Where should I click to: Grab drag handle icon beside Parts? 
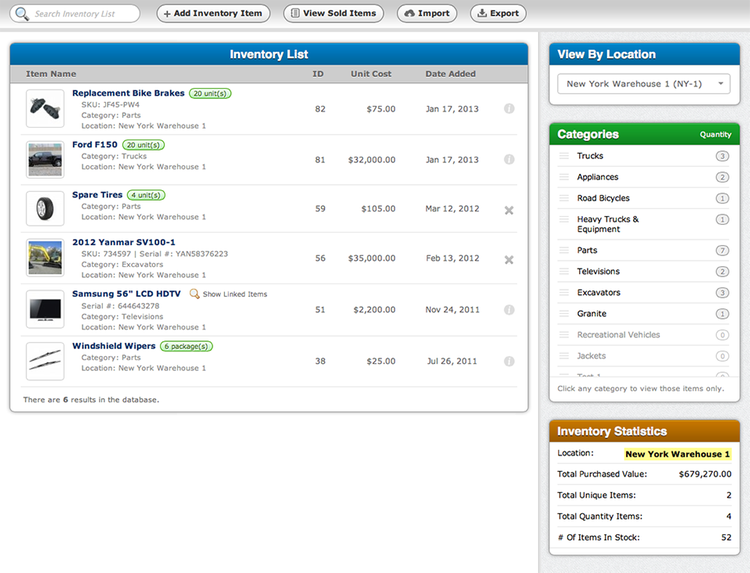pyautogui.click(x=564, y=250)
